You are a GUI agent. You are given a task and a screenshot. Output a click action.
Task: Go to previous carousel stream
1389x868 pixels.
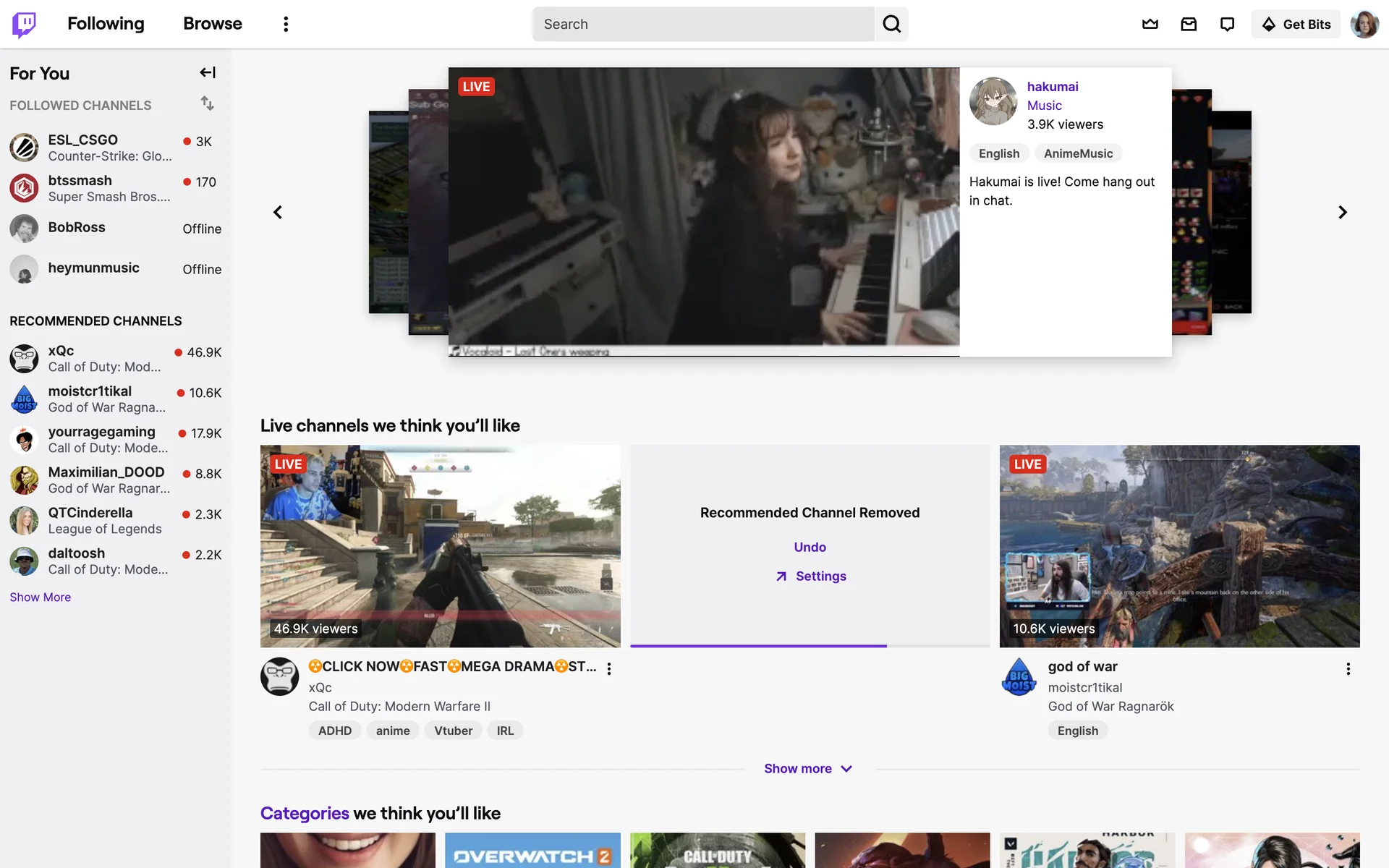(278, 212)
